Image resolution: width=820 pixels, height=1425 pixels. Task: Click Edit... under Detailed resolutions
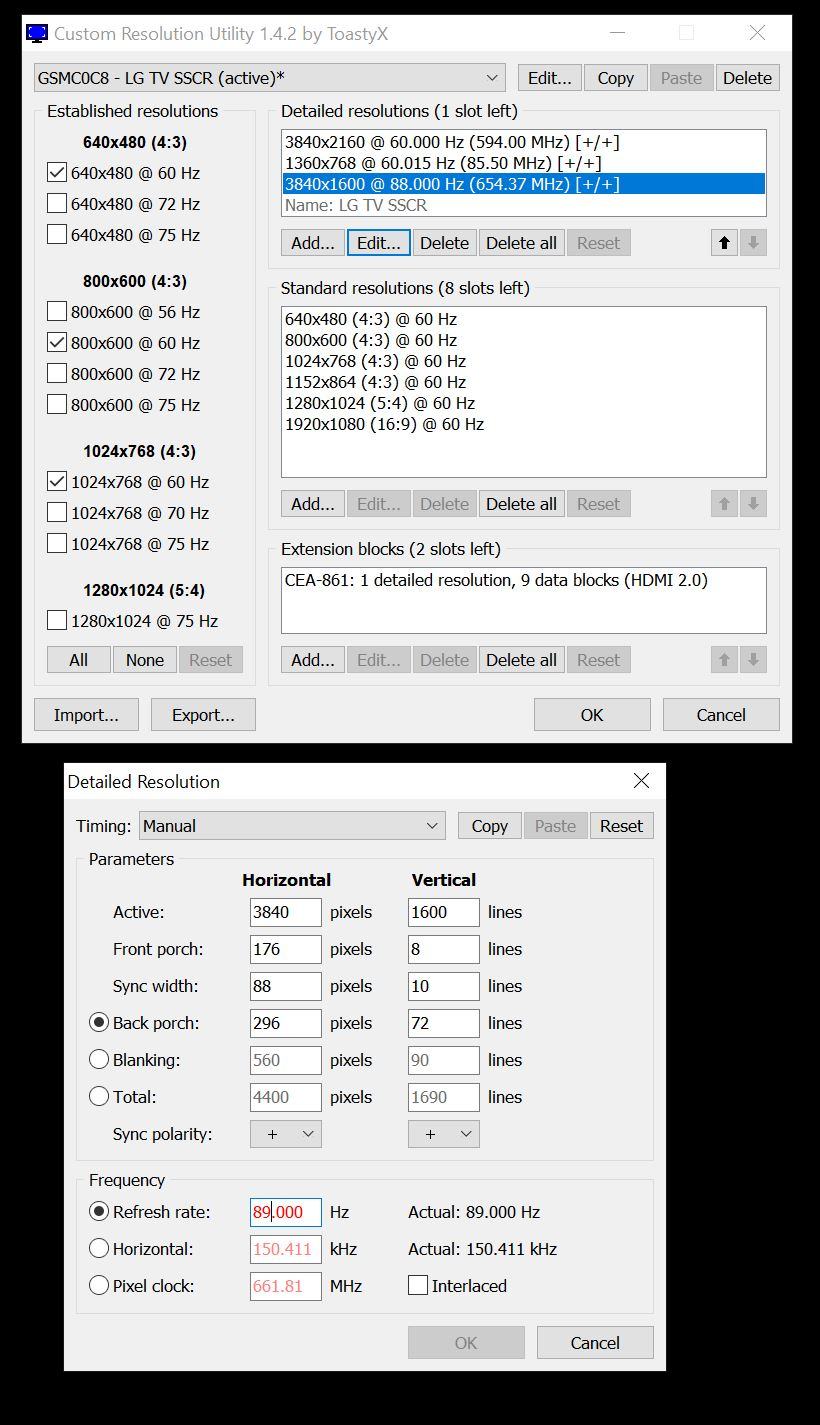pos(379,243)
